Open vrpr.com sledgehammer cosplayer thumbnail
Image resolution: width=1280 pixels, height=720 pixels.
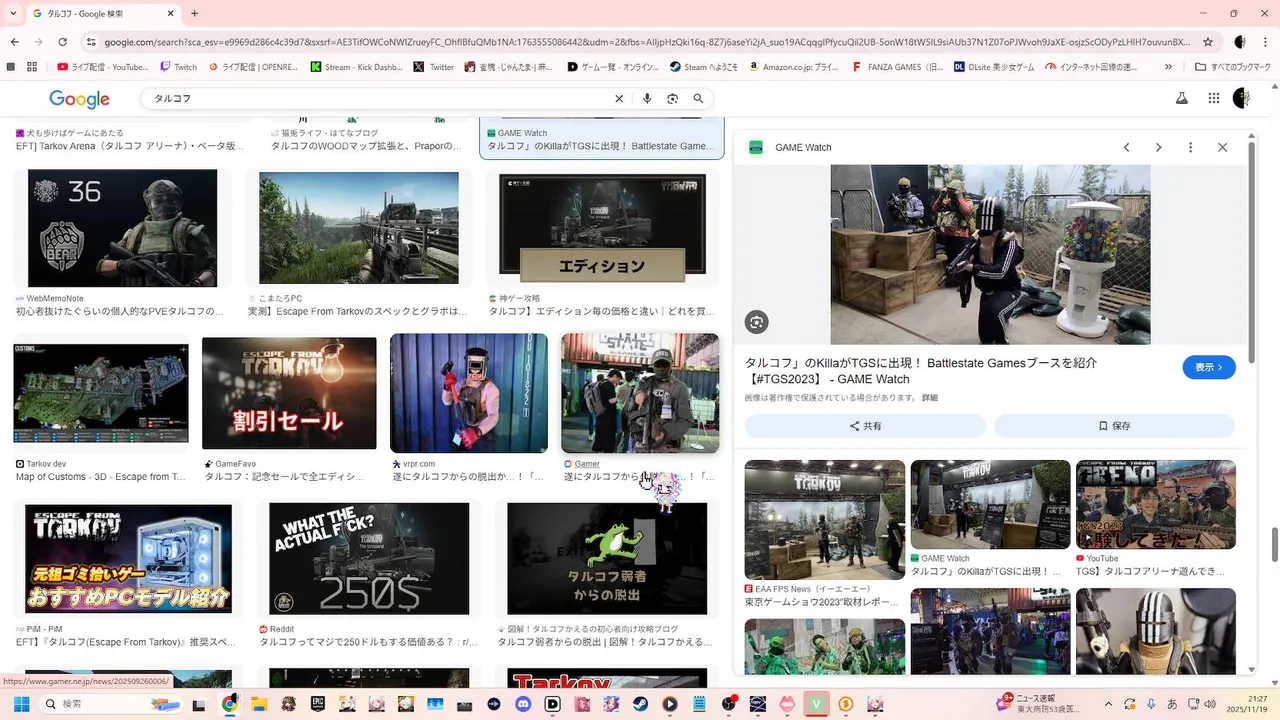469,393
